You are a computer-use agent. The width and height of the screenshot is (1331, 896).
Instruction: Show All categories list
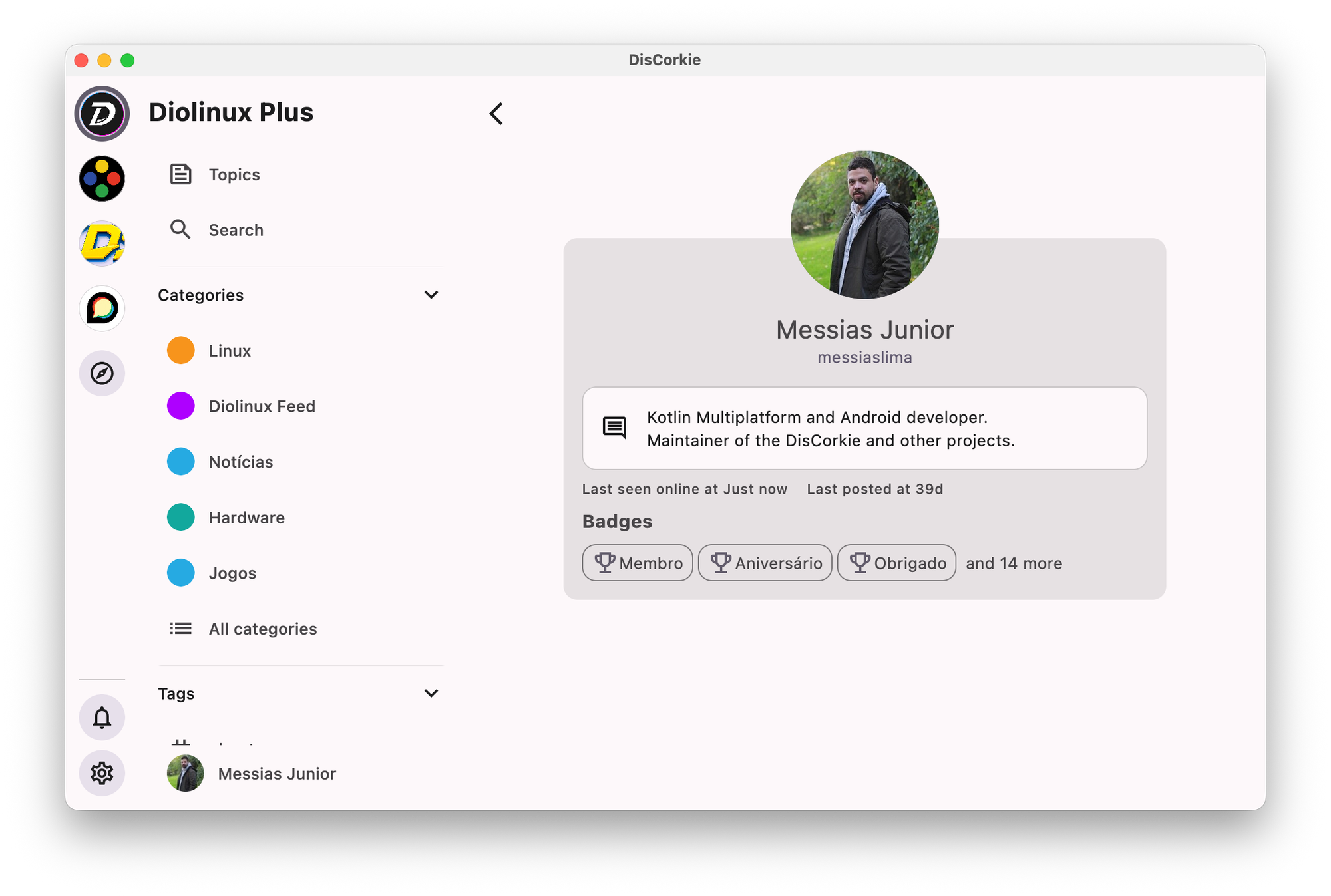click(262, 629)
